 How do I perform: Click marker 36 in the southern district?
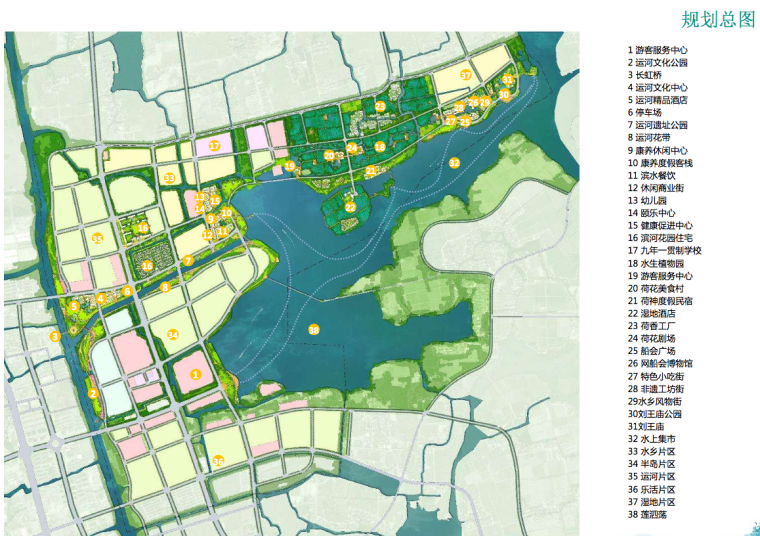218,460
